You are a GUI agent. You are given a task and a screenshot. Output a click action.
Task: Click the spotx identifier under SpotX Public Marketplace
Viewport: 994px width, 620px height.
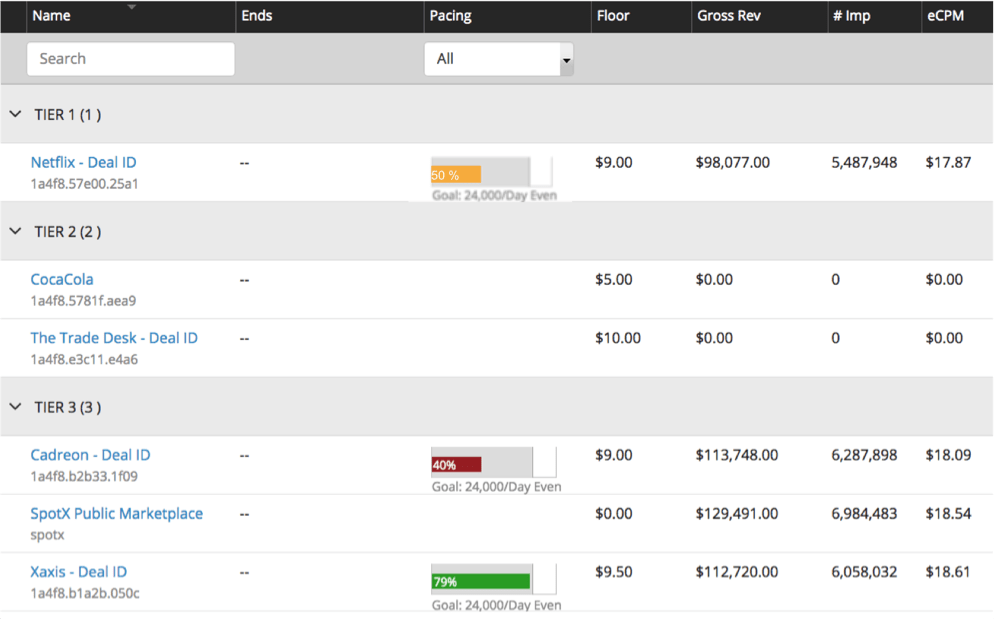(x=48, y=535)
